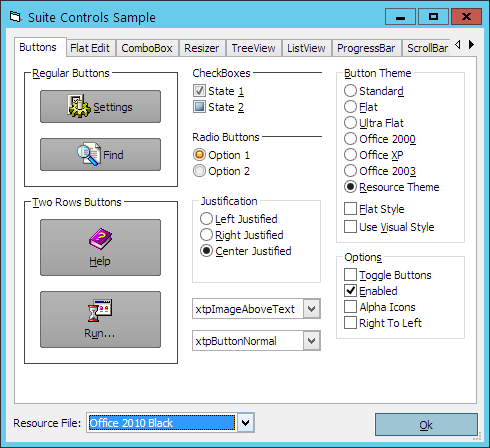The image size is (490, 448).
Task: Select the Option 2 radio button
Action: click(x=221, y=171)
